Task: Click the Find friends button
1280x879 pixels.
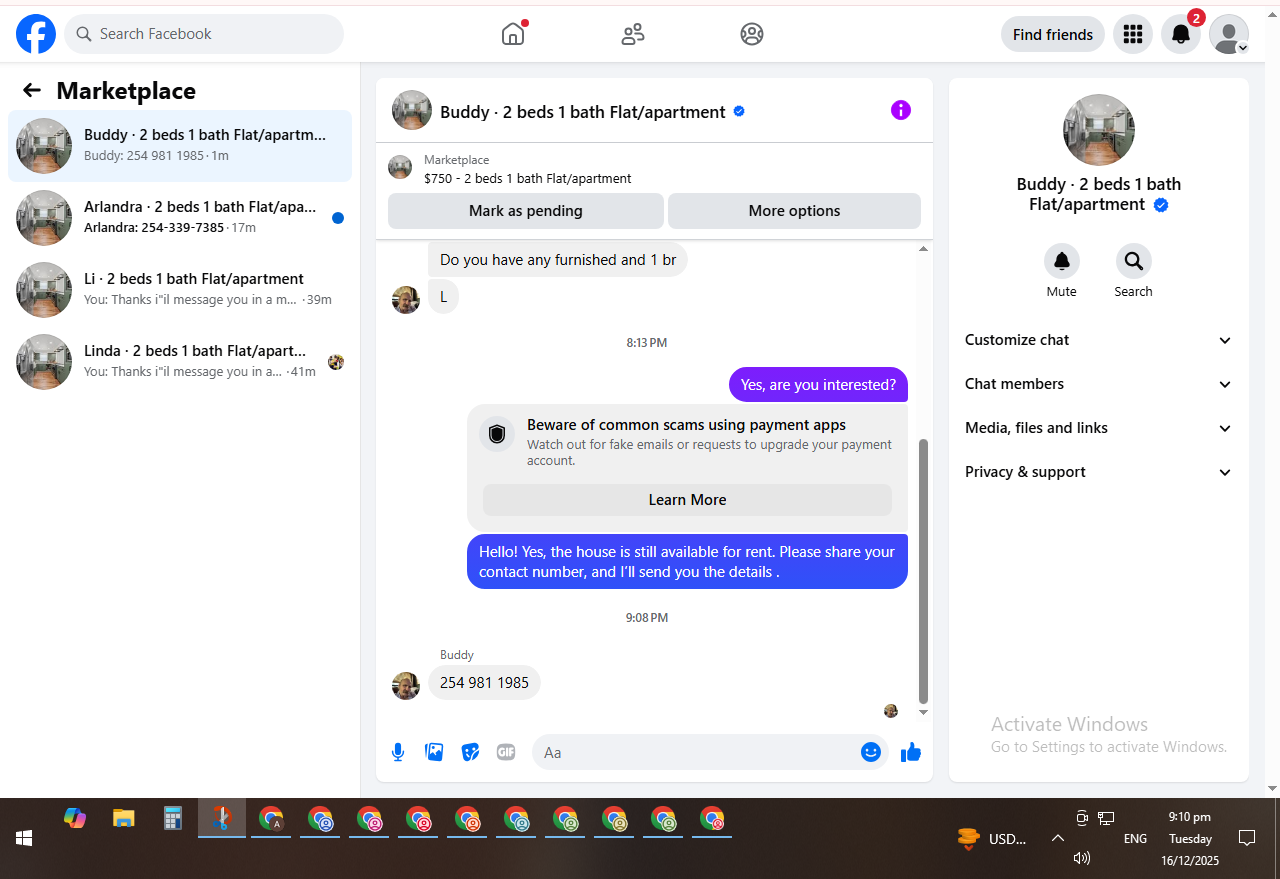Action: (x=1053, y=34)
